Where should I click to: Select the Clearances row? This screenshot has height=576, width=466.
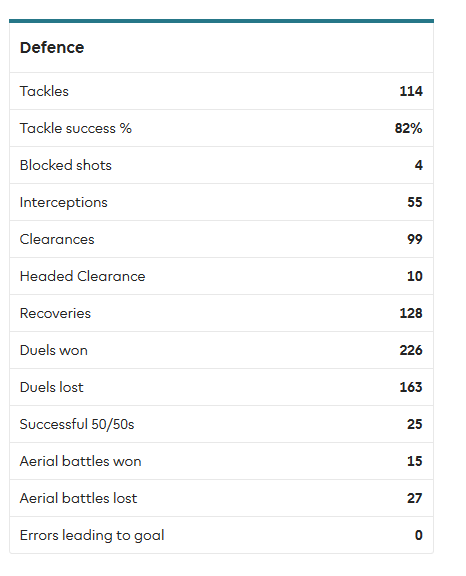[x=221, y=239]
